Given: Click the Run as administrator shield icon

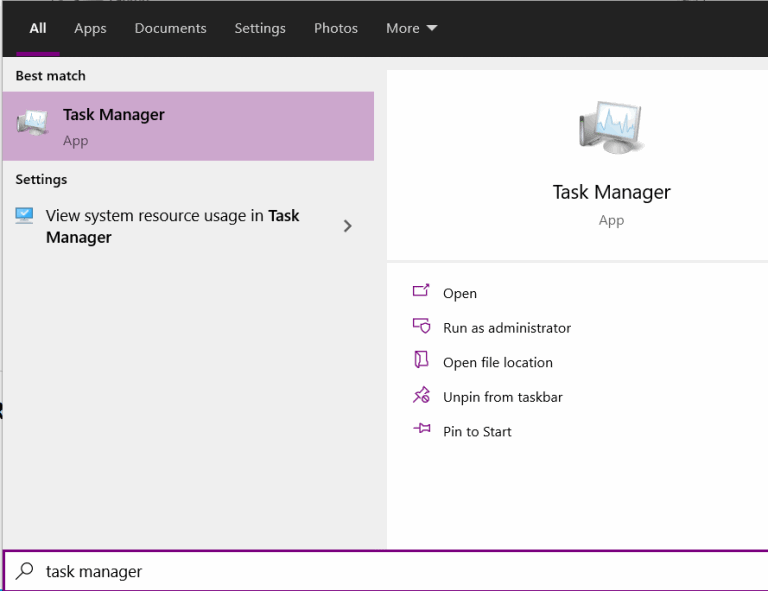Looking at the screenshot, I should (421, 326).
